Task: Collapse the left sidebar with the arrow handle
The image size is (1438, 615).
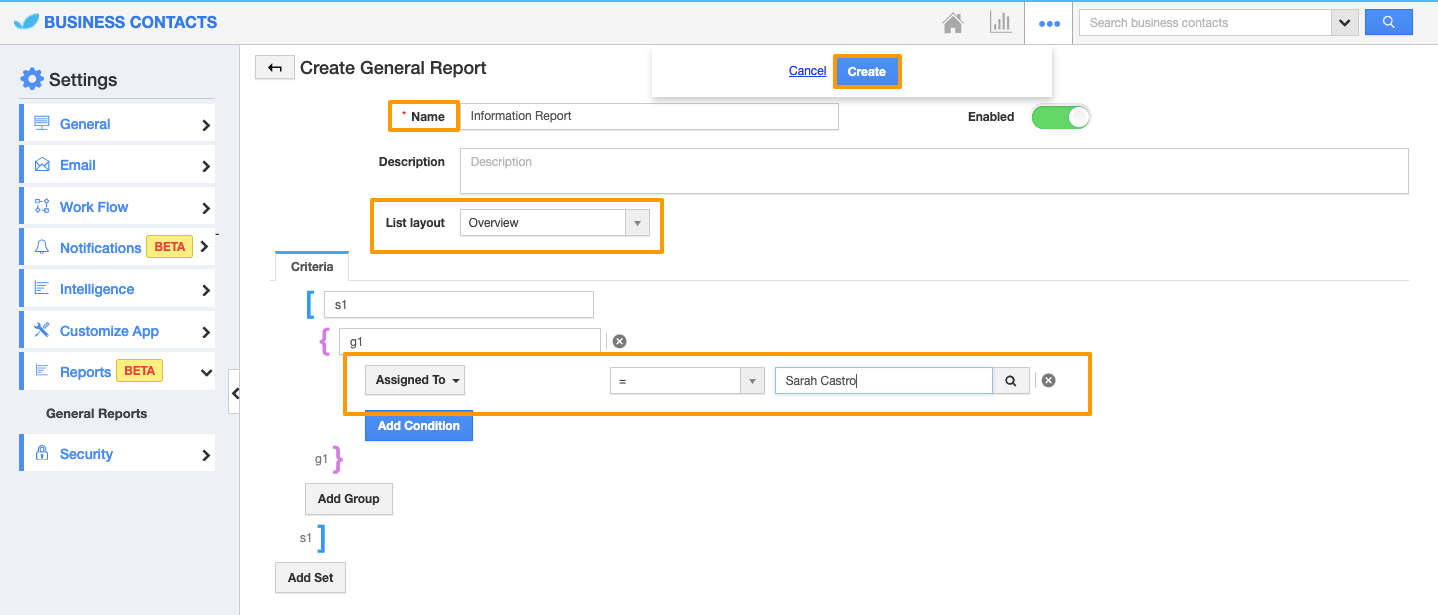Action: (235, 393)
